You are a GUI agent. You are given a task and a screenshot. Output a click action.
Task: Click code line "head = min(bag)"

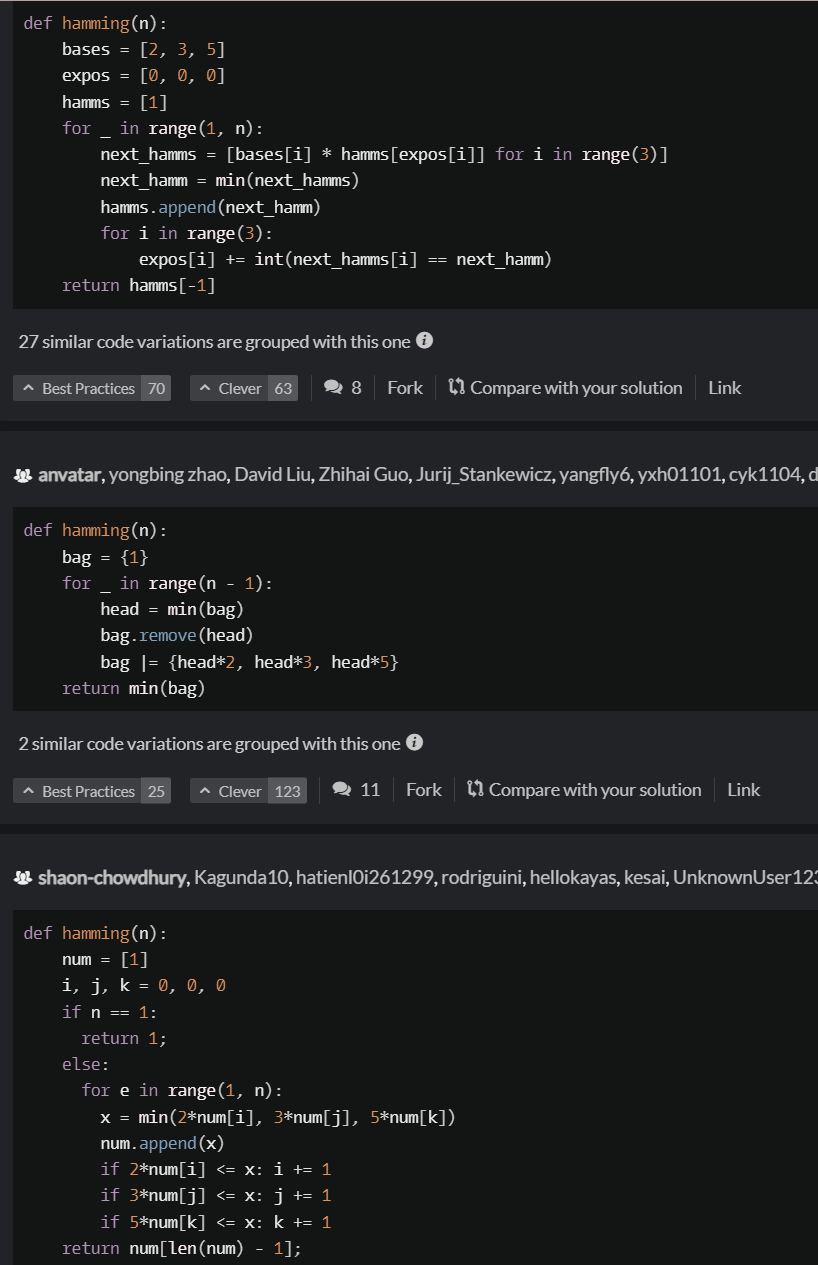point(172,608)
